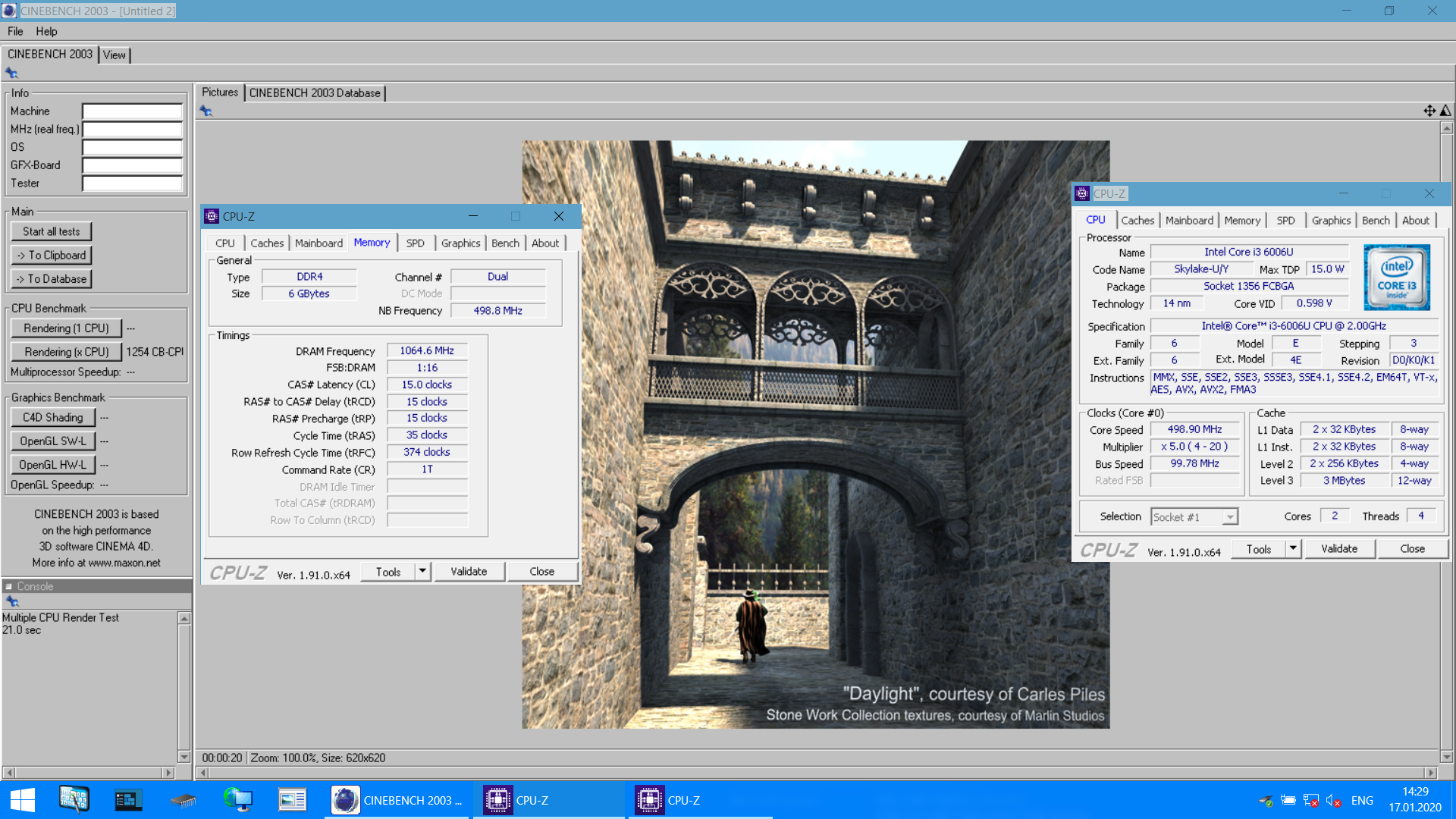Viewport: 1456px width, 819px height.
Task: Start the OpenGL SW-L test
Action: [x=53, y=441]
